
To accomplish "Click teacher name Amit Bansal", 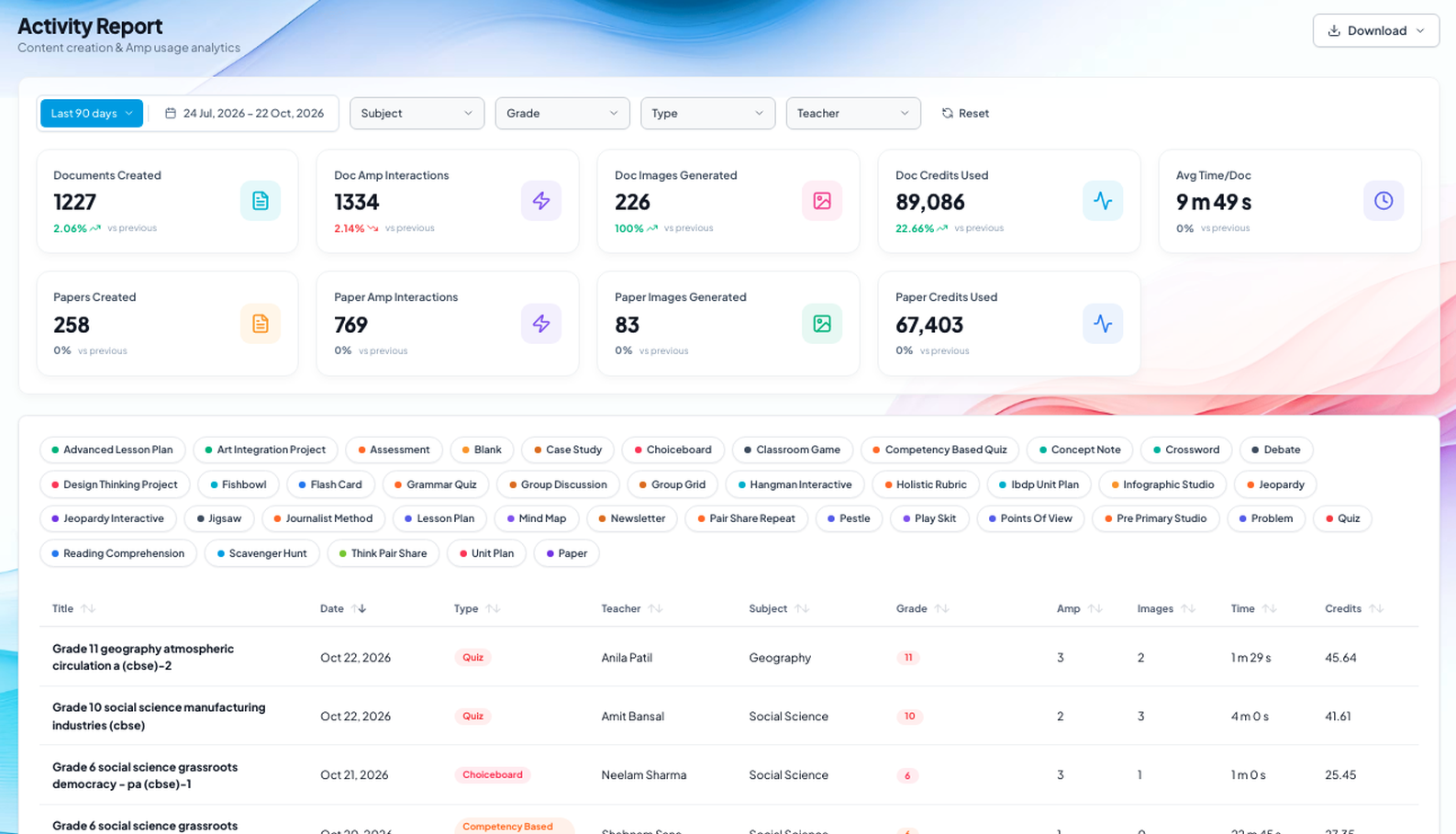I will [x=633, y=717].
